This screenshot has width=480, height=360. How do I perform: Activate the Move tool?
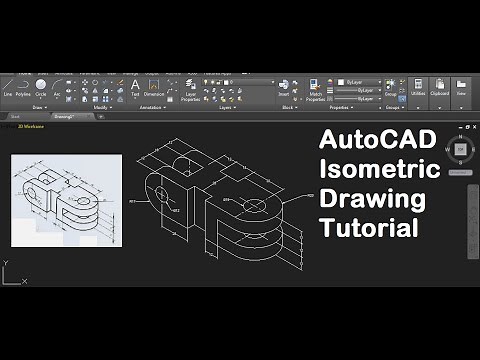pos(85,82)
